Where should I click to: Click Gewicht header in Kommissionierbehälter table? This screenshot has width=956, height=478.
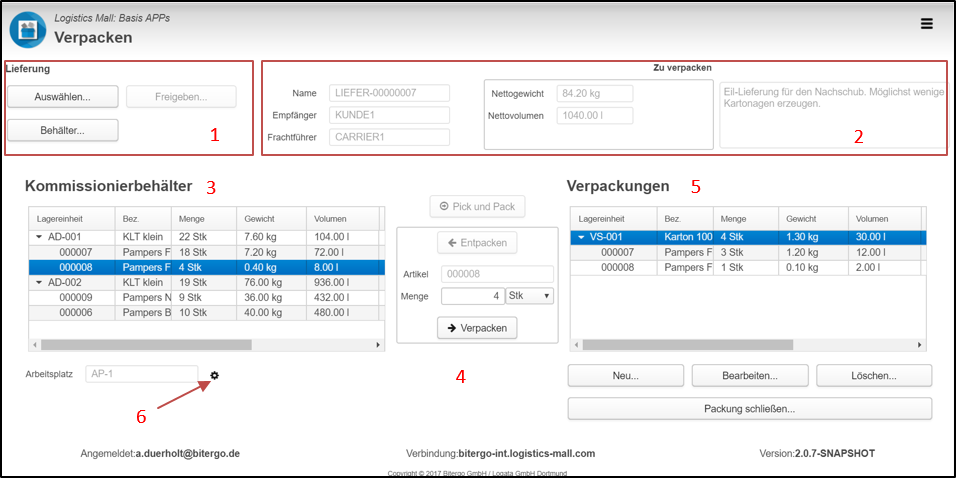click(271, 218)
